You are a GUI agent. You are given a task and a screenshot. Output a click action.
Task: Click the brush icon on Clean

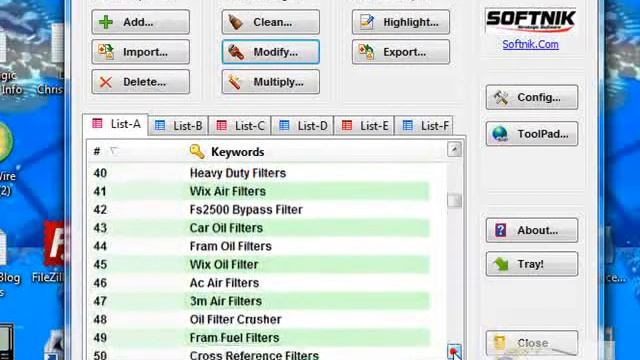click(x=236, y=22)
